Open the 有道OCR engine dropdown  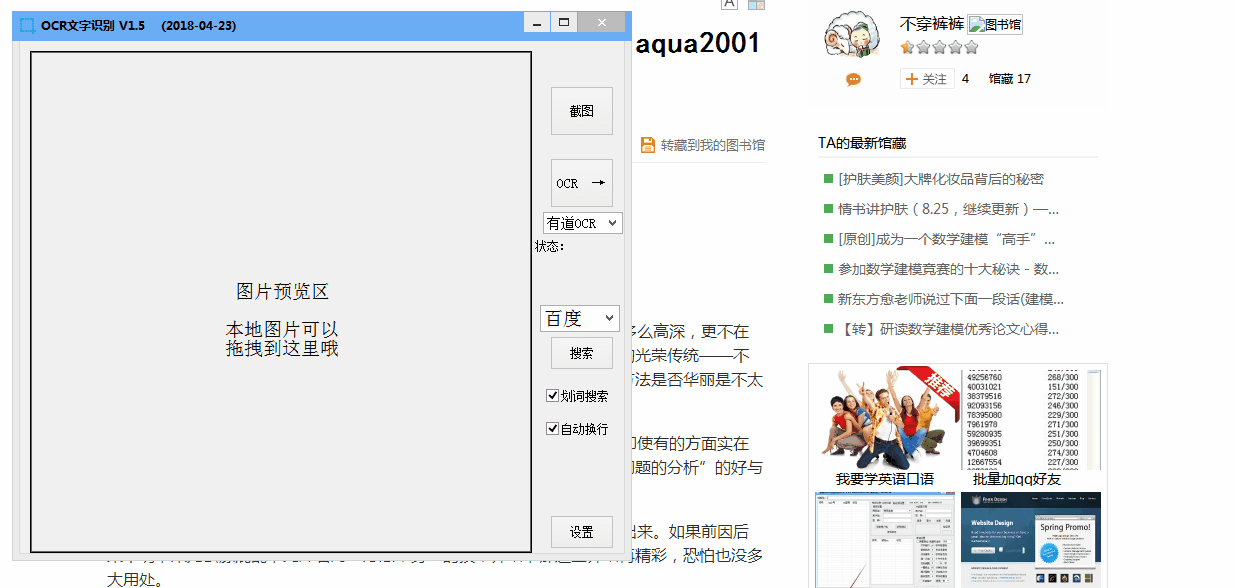tap(583, 223)
